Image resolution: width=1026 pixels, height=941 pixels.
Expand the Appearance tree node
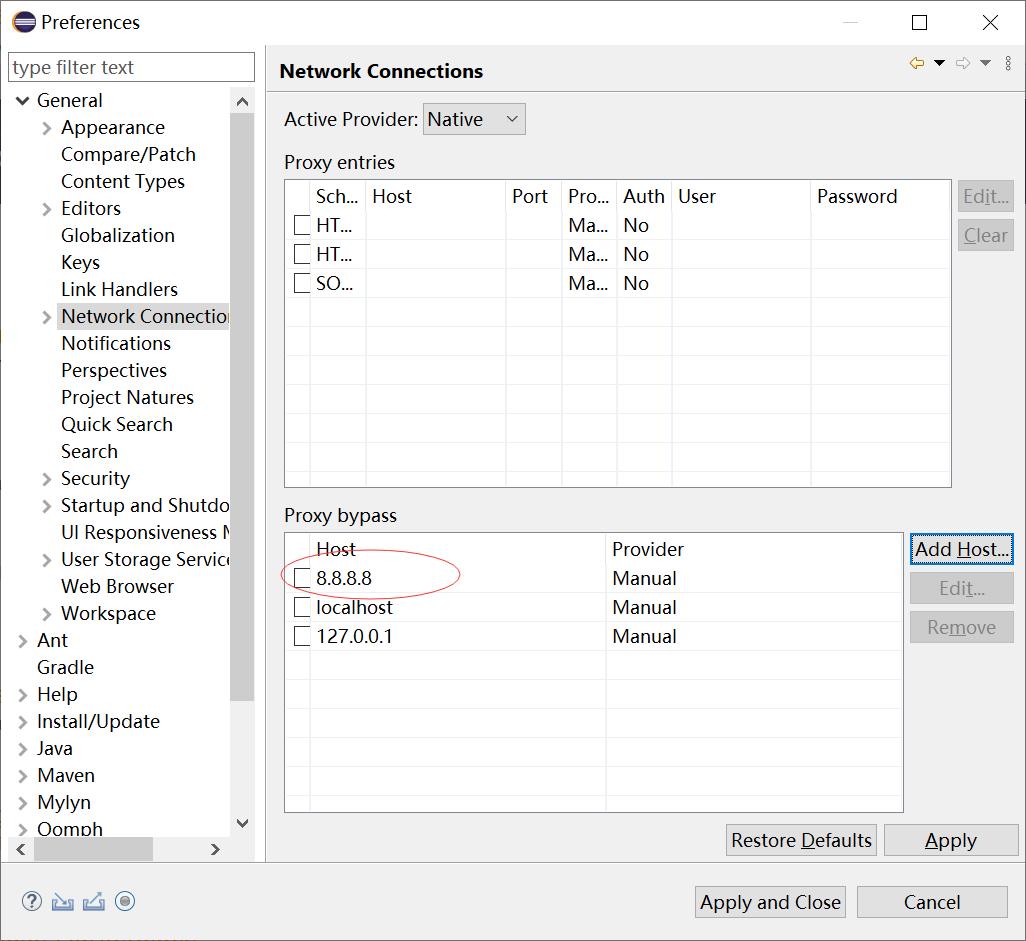coord(46,128)
